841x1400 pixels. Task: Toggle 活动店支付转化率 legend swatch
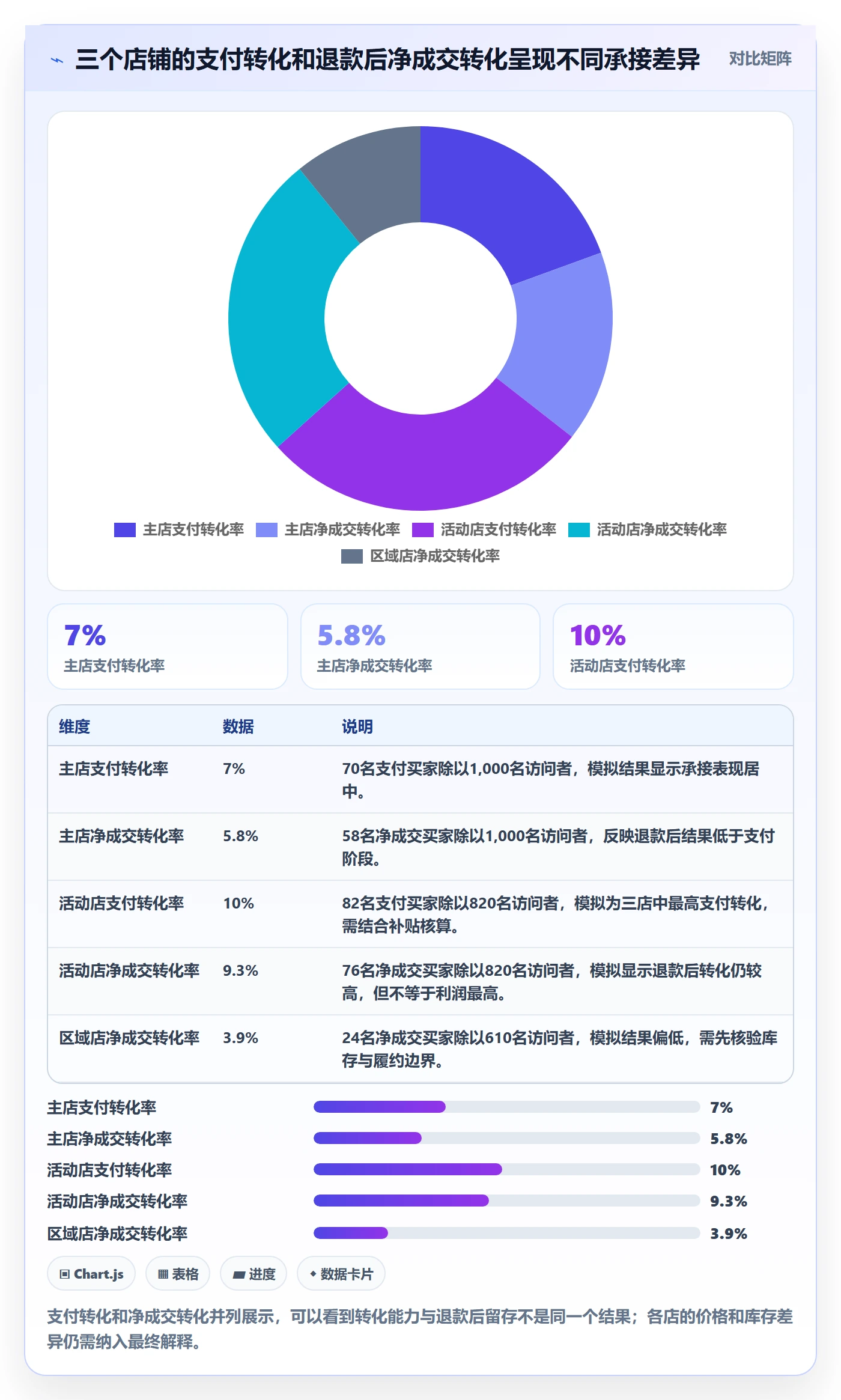click(423, 530)
